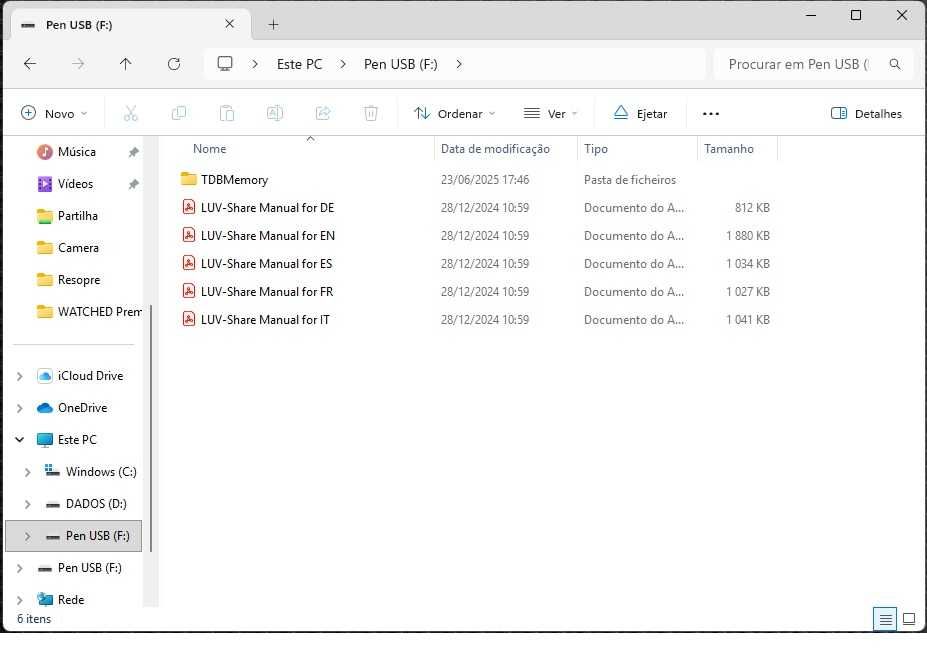The height and width of the screenshot is (648, 927).
Task: Open the Partilha folder in sidebar
Action: [x=77, y=216]
